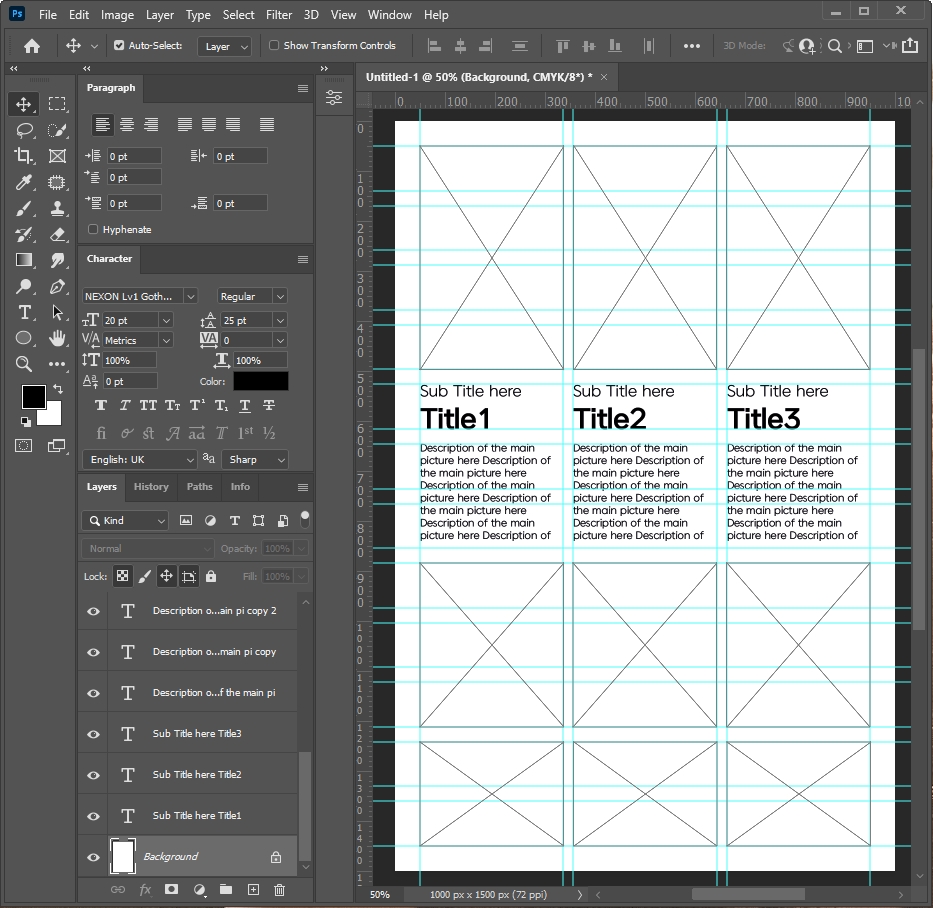
Task: Apply Faux Bold character style
Action: coord(101,405)
